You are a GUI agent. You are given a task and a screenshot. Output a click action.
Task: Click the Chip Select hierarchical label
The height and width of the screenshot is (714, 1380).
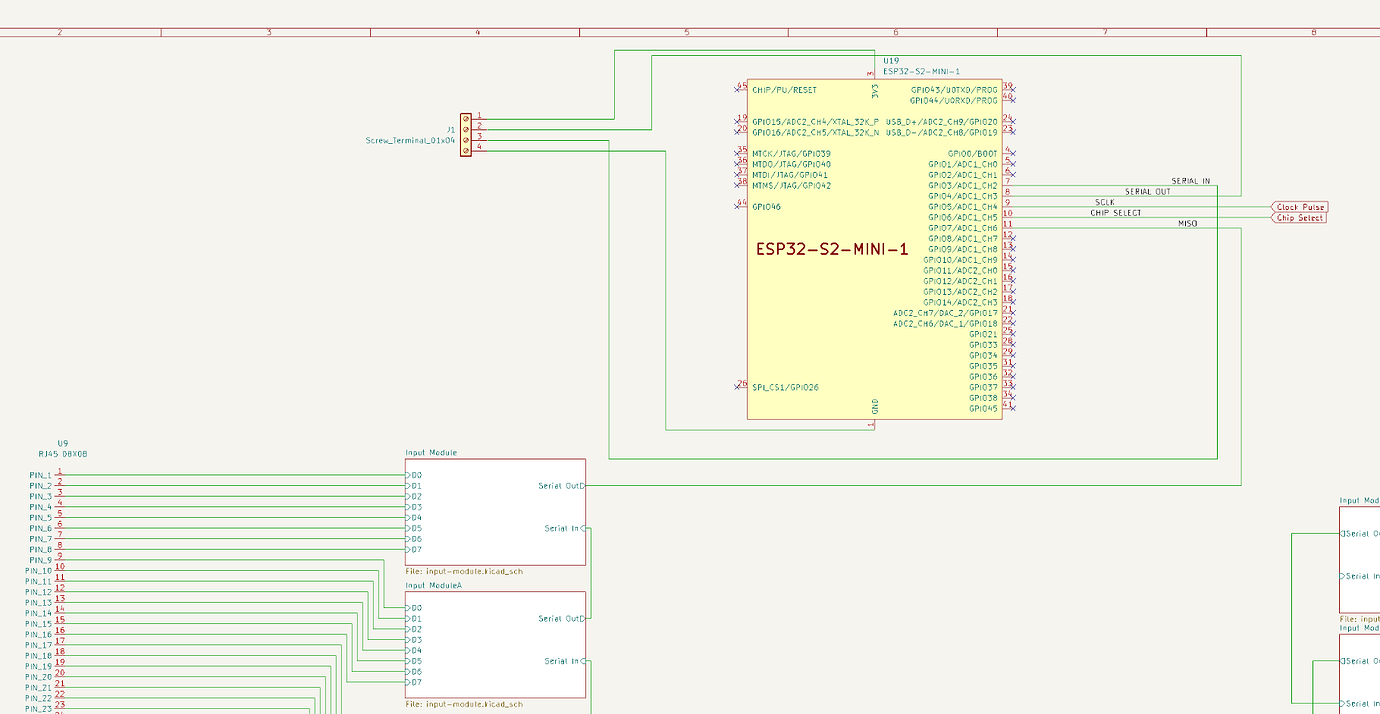pyautogui.click(x=1298, y=217)
